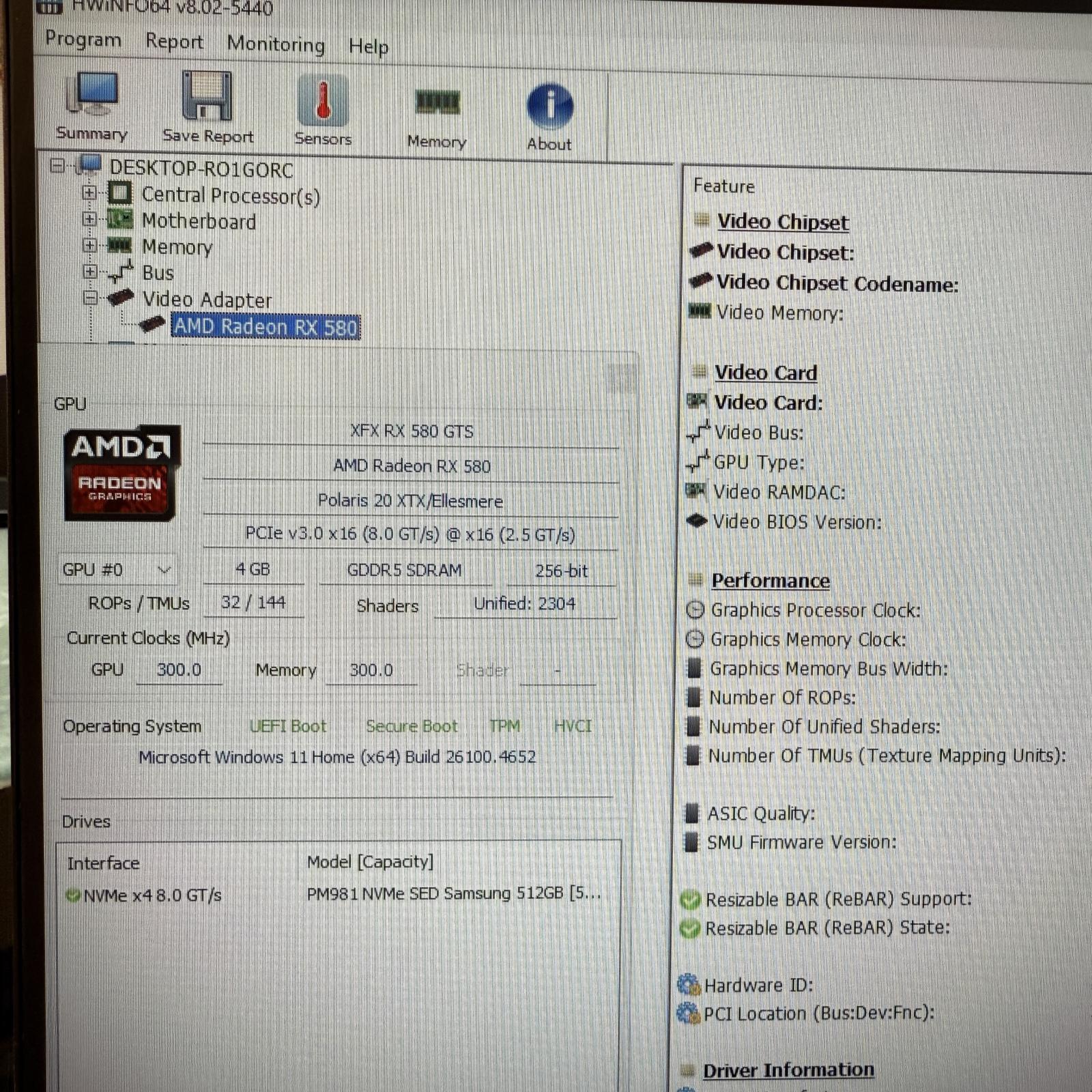Open the GPU #0 dropdown
Viewport: 1092px width, 1092px height.
pyautogui.click(x=163, y=569)
